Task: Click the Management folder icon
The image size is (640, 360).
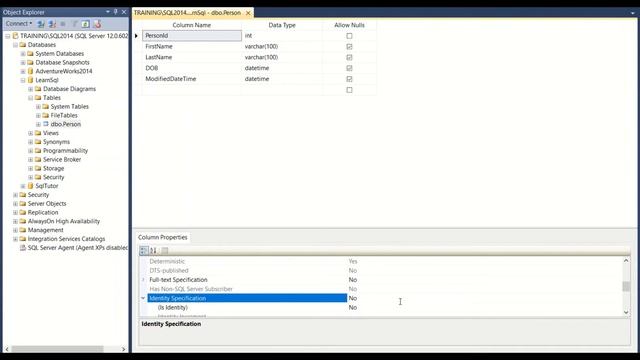Action: click(23, 230)
